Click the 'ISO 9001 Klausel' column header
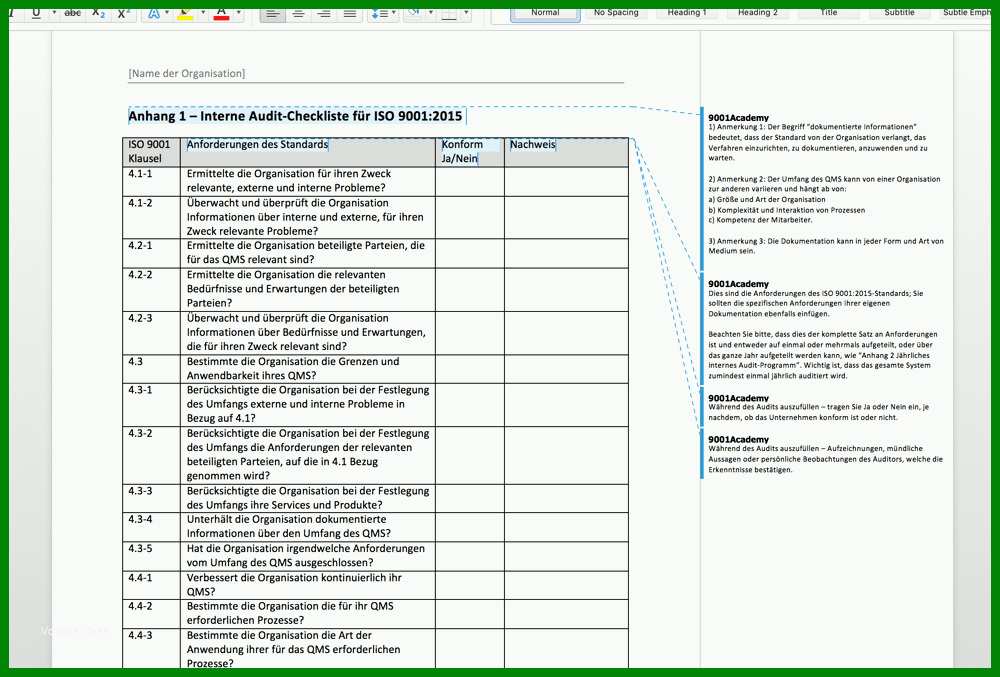This screenshot has height=677, width=1000. coord(149,151)
